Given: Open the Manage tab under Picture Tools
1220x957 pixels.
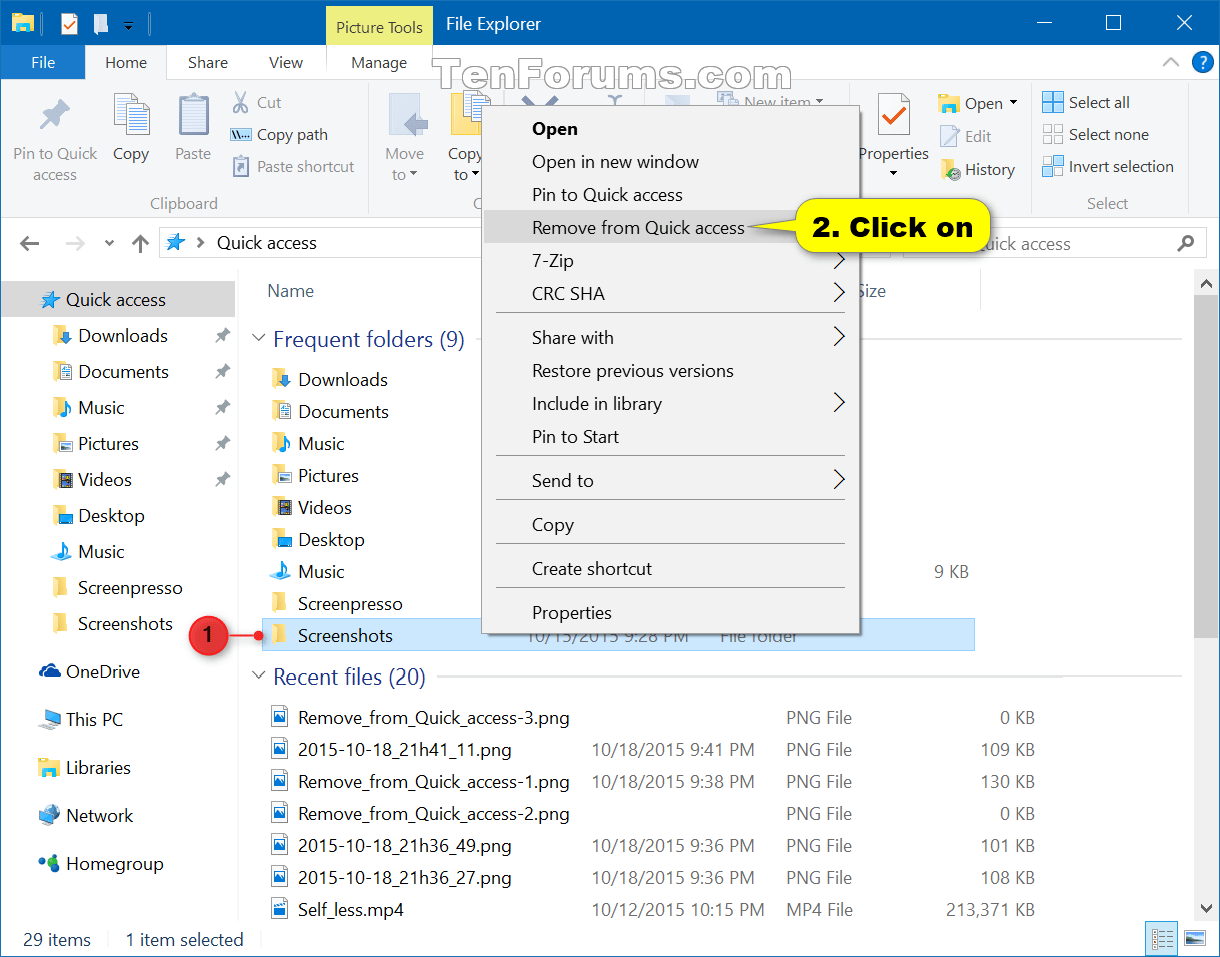Looking at the screenshot, I should pos(379,62).
